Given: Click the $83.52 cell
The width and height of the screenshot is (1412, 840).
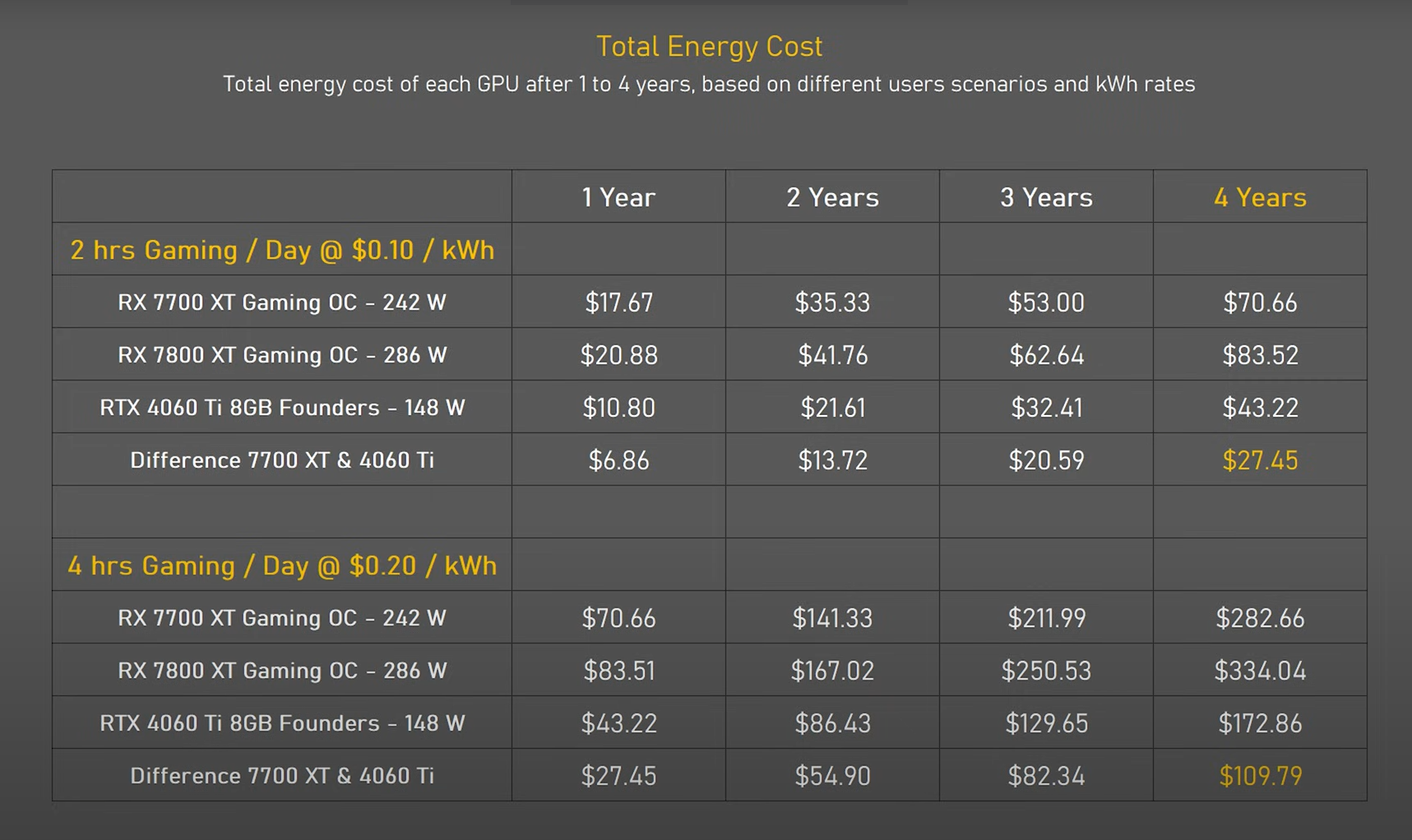Looking at the screenshot, I should [x=1260, y=355].
